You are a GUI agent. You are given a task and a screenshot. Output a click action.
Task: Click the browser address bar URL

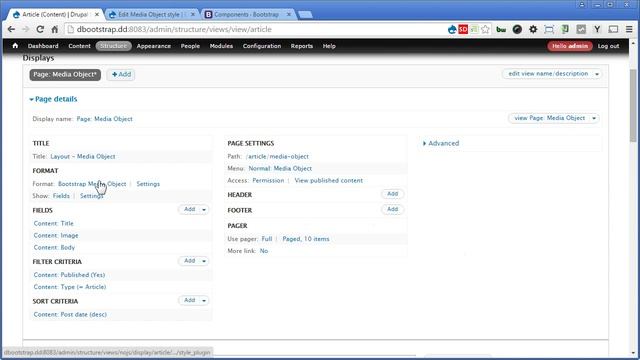174,29
